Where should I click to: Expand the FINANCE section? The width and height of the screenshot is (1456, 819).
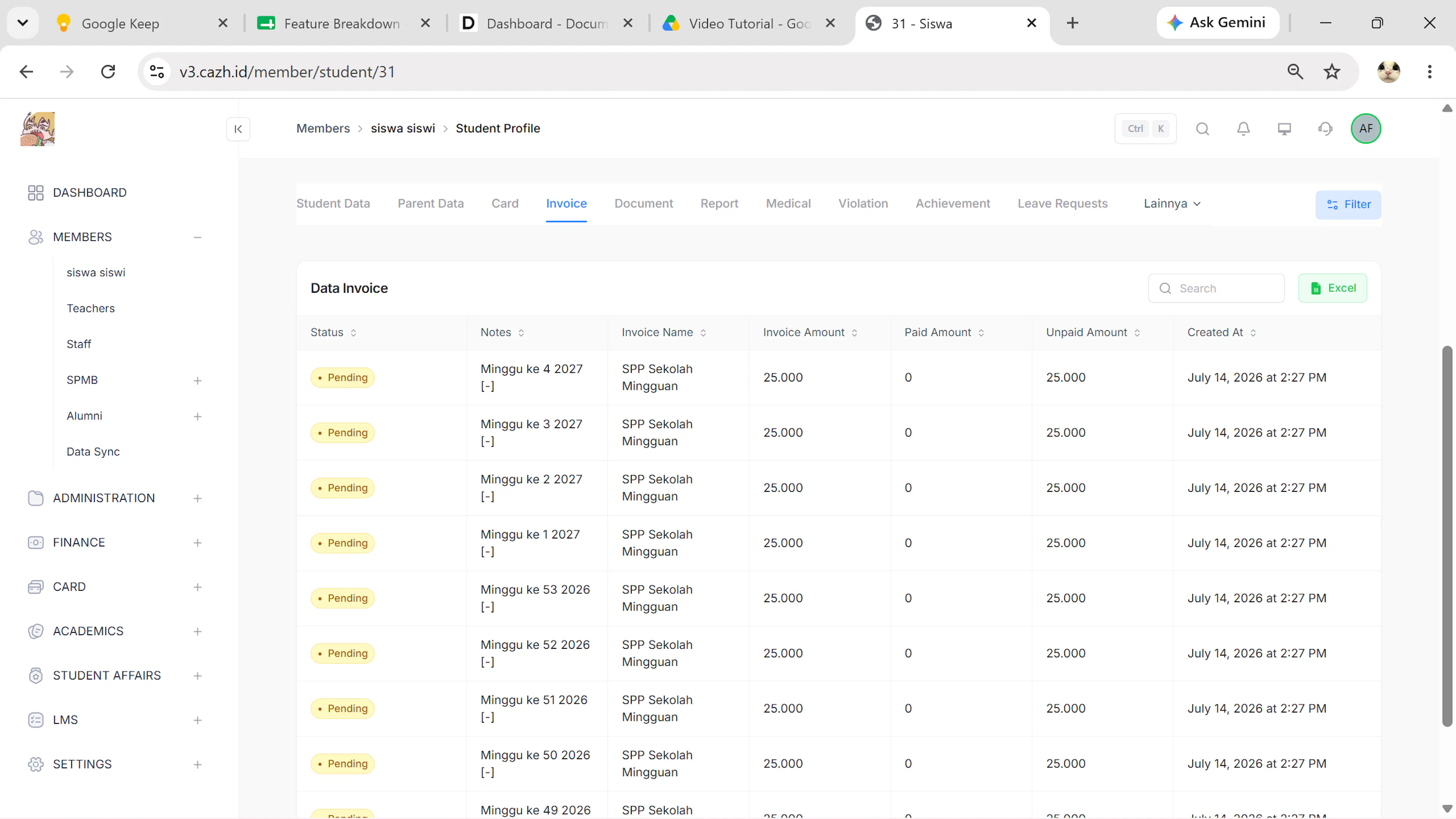click(197, 543)
